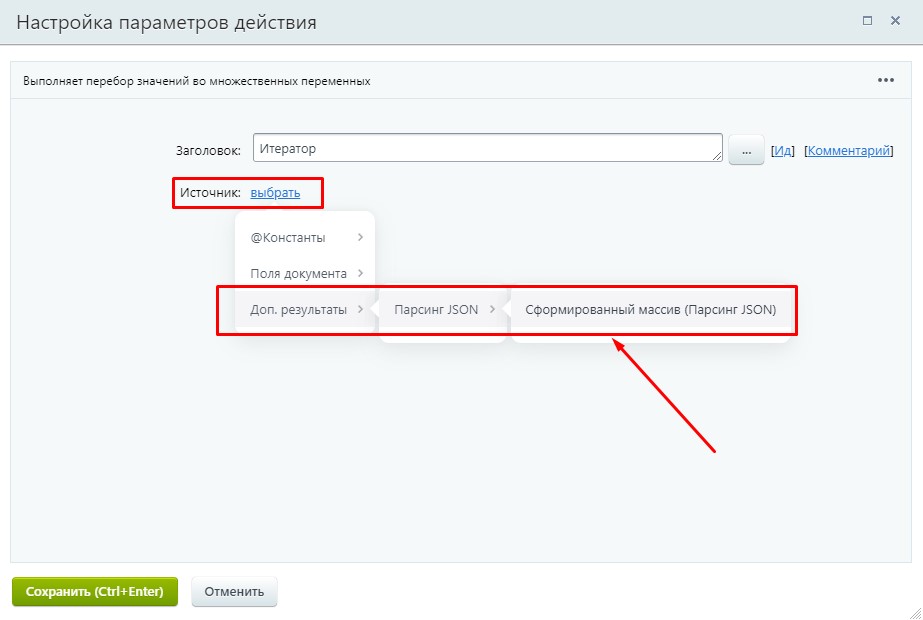923x620 pixels.
Task: Open the Комментарий link
Action: pyautogui.click(x=848, y=151)
